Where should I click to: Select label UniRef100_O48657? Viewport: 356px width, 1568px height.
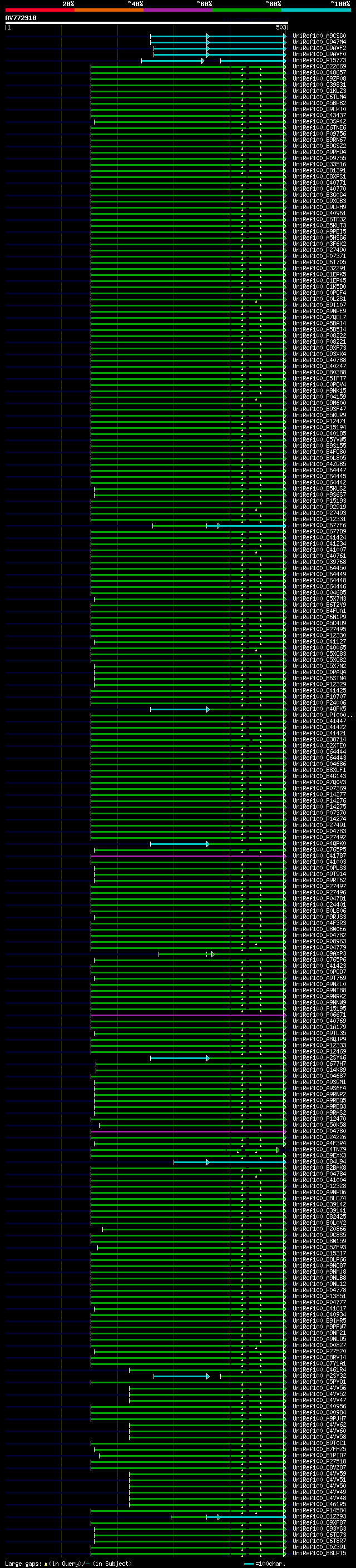319,72
